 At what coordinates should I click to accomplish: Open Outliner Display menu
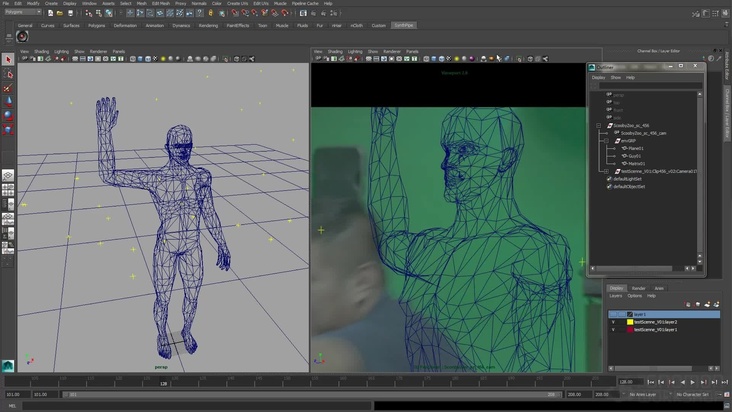coord(598,78)
